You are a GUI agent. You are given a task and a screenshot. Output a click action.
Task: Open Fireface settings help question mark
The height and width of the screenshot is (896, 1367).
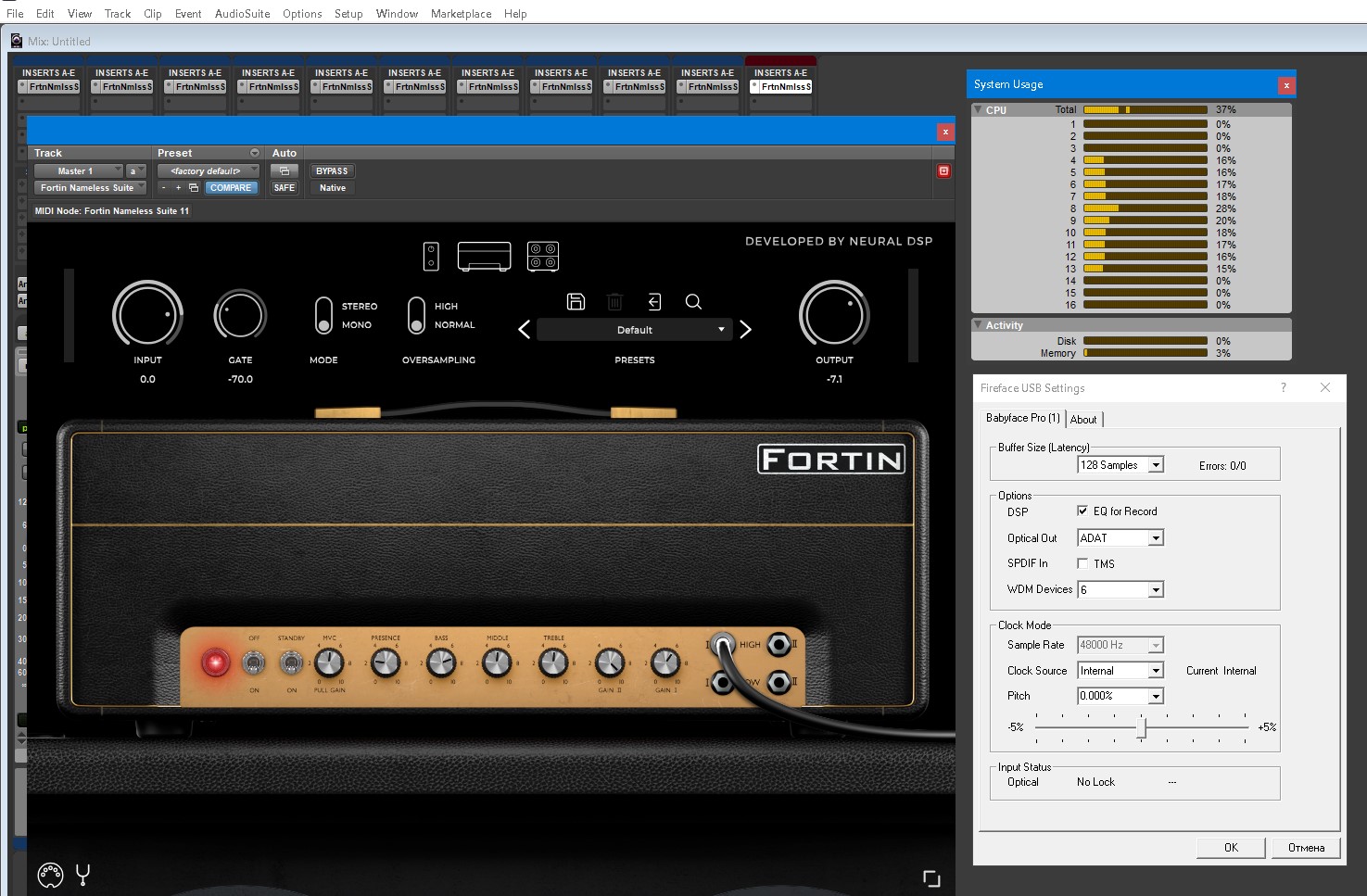coord(1284,387)
